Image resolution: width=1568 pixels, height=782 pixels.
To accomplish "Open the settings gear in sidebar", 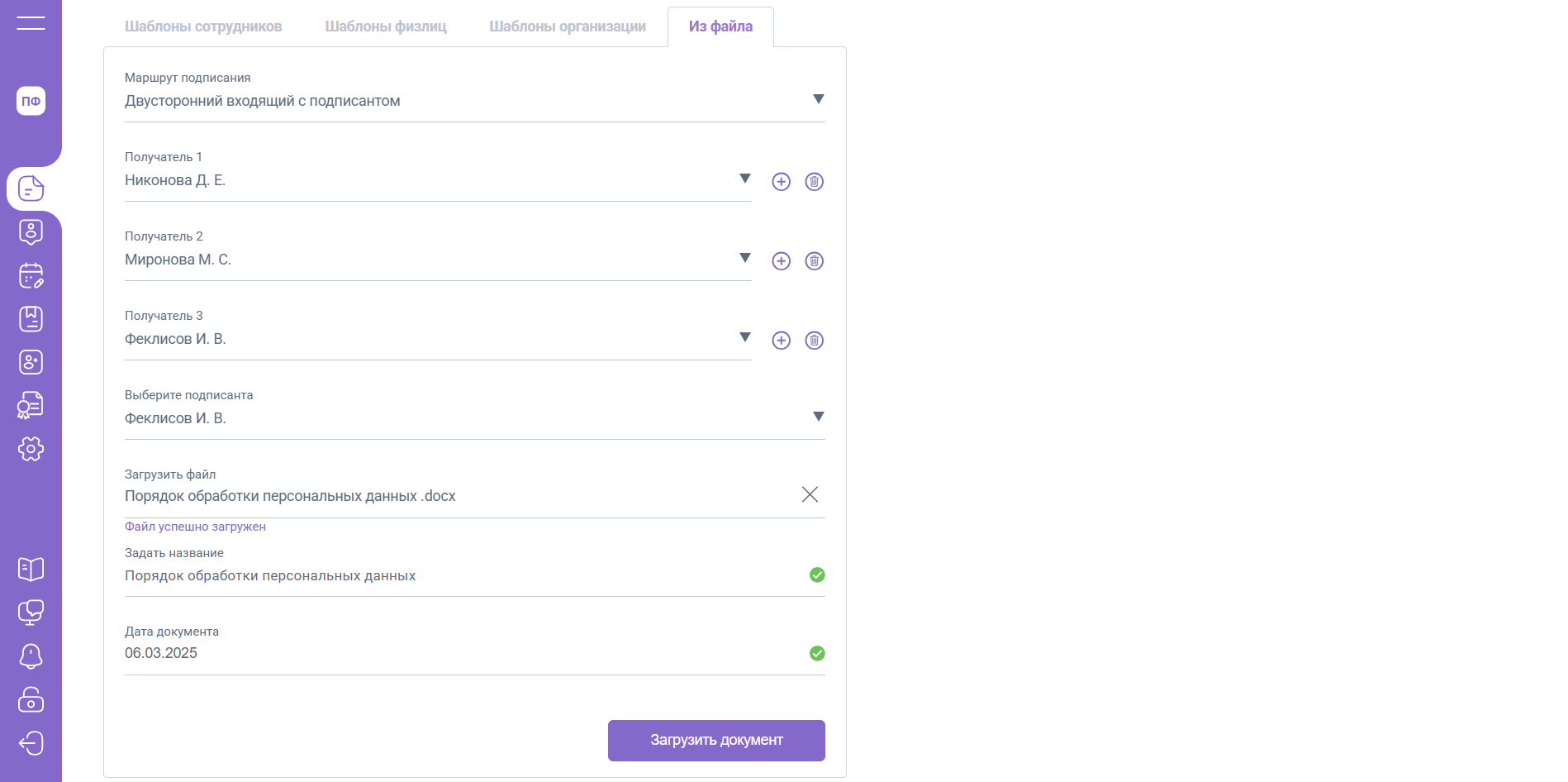I will click(31, 449).
